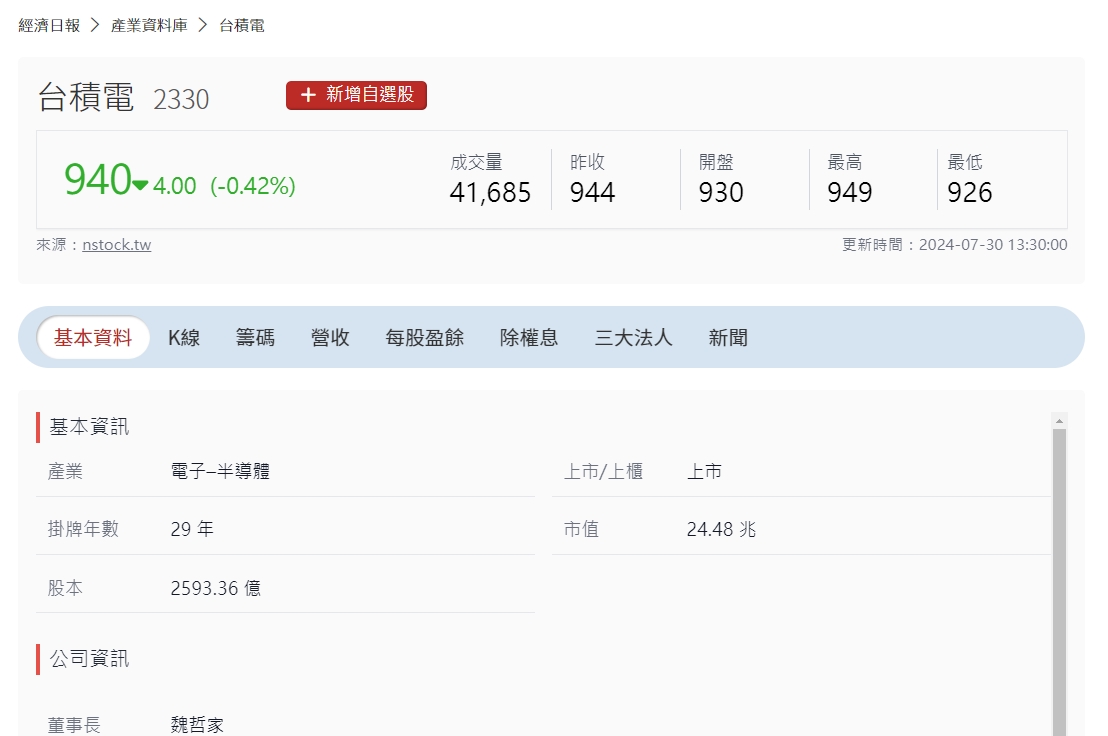Click the scrollbar up arrow

1059,421
